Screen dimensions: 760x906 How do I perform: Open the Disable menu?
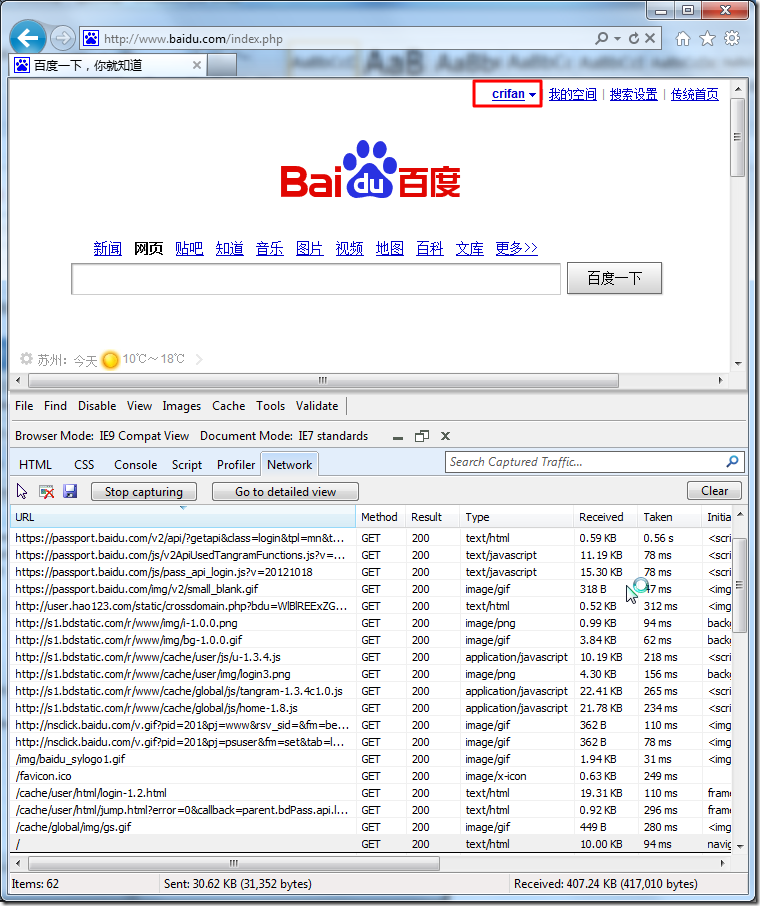point(97,406)
